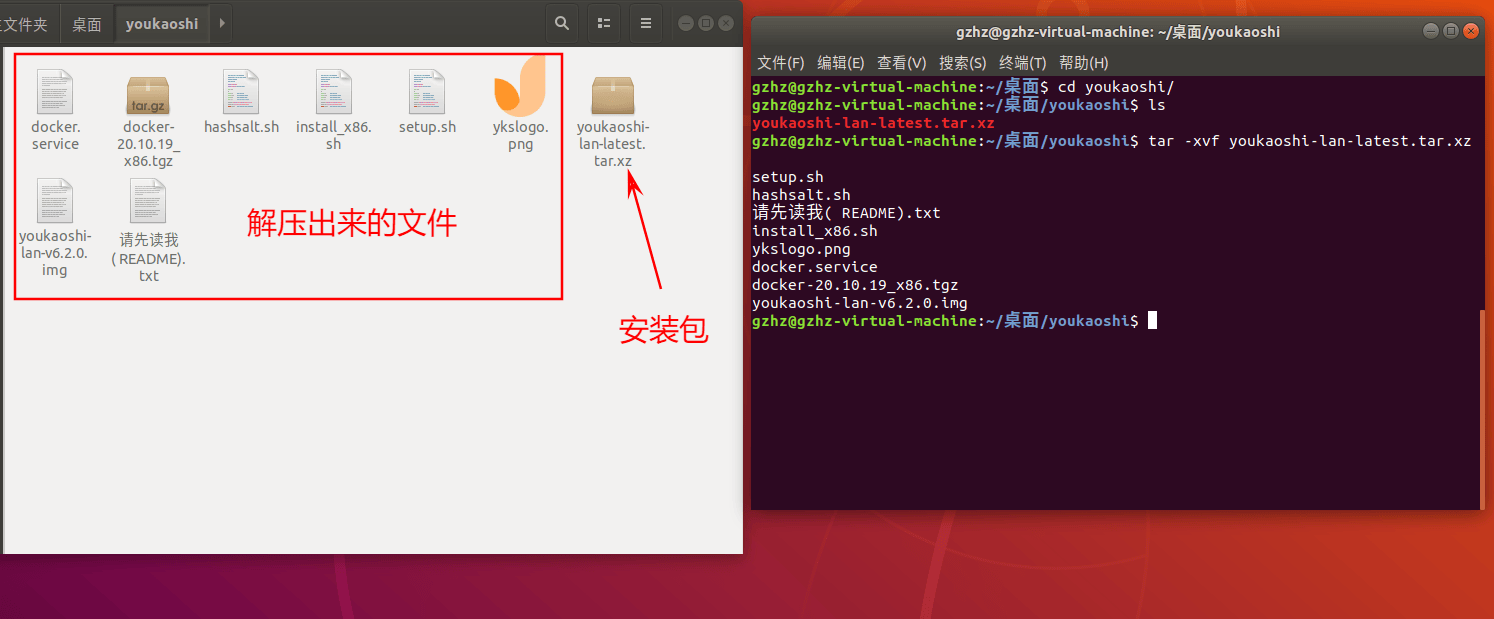Select youkaoshi path bar button

[x=162, y=23]
